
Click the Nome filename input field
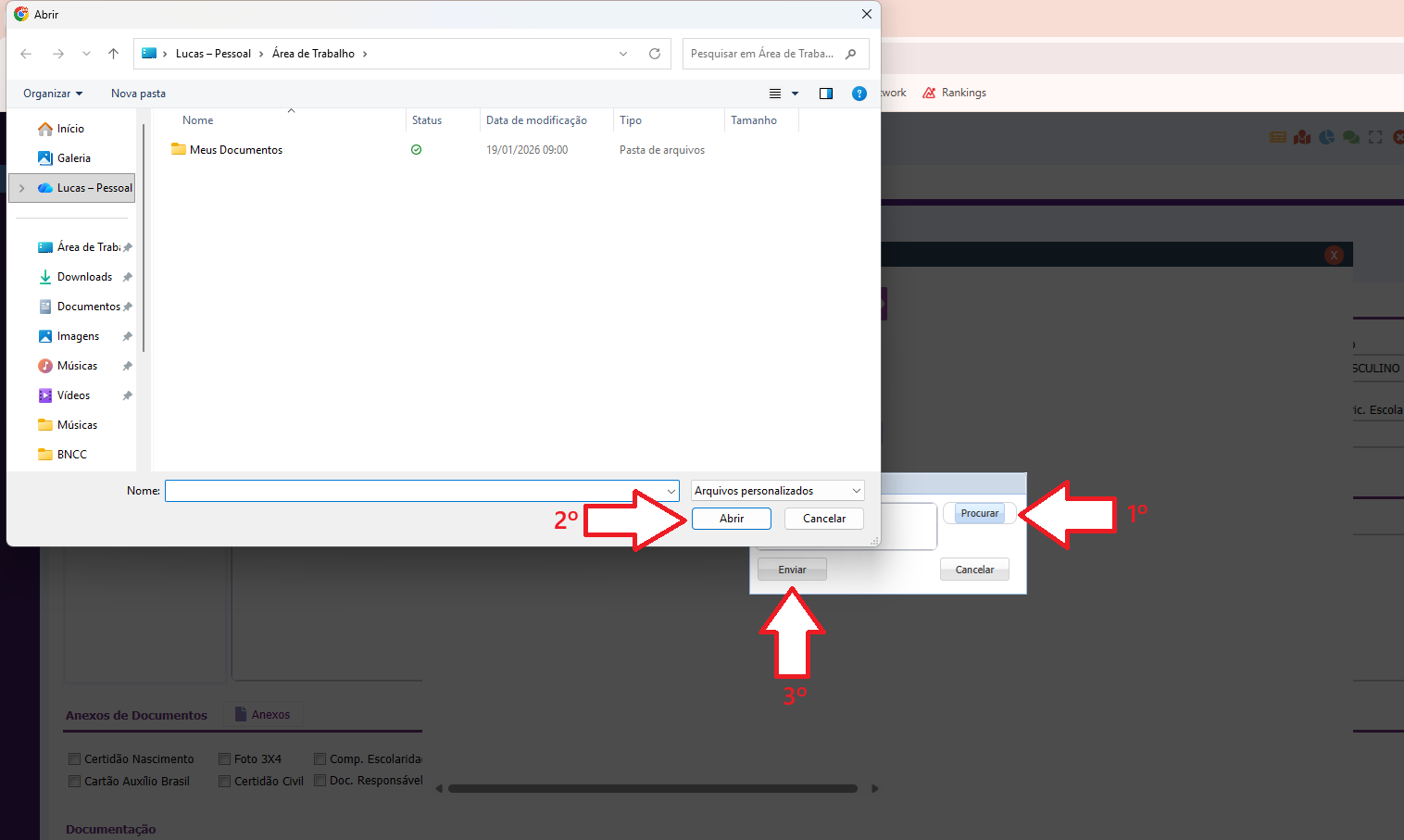(417, 491)
